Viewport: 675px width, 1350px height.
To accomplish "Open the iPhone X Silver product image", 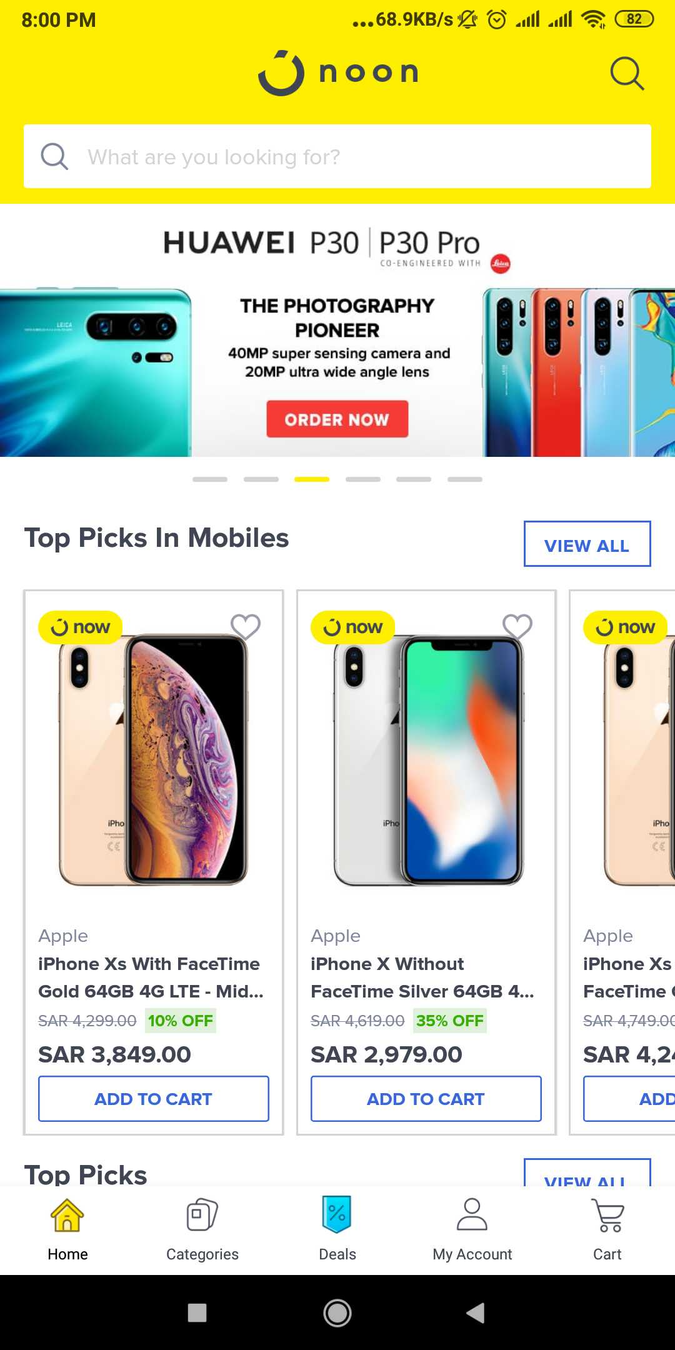I will click(426, 760).
